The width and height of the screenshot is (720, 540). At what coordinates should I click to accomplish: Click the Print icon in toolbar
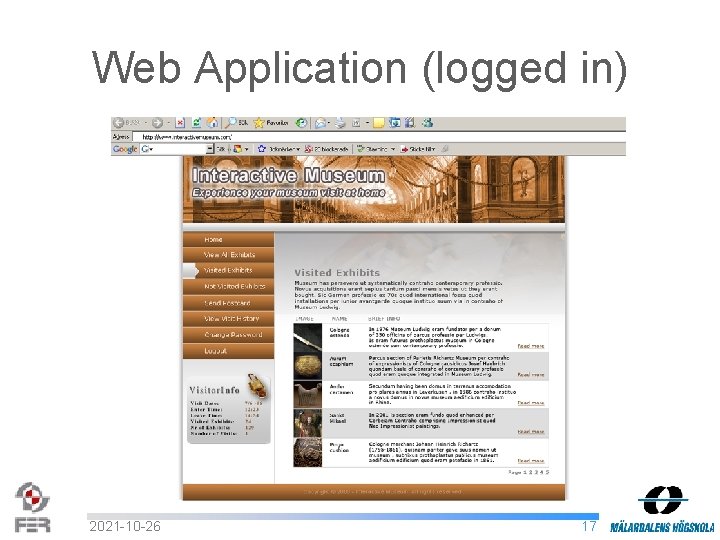[x=340, y=123]
